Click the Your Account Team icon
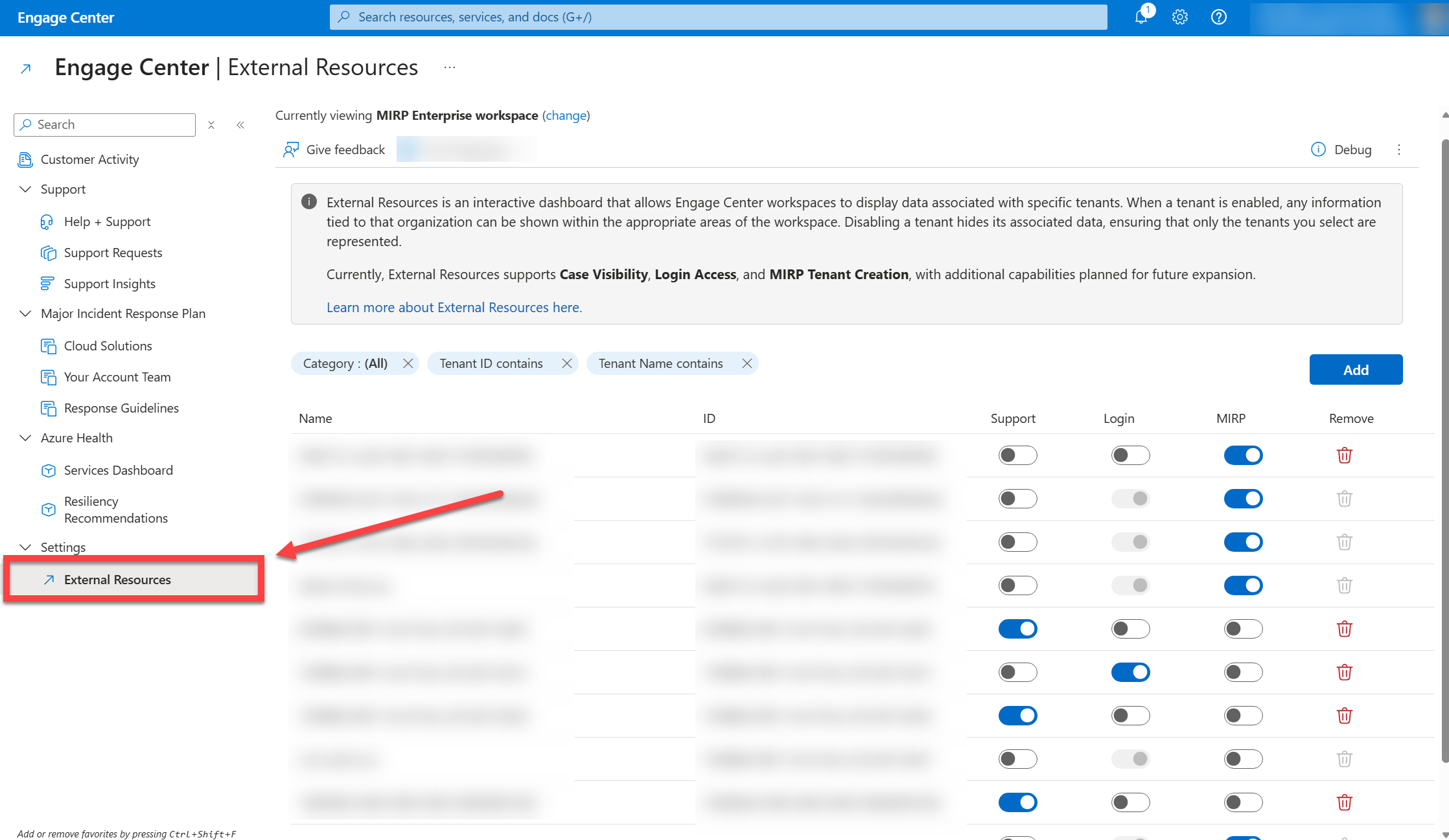1449x840 pixels. [49, 377]
